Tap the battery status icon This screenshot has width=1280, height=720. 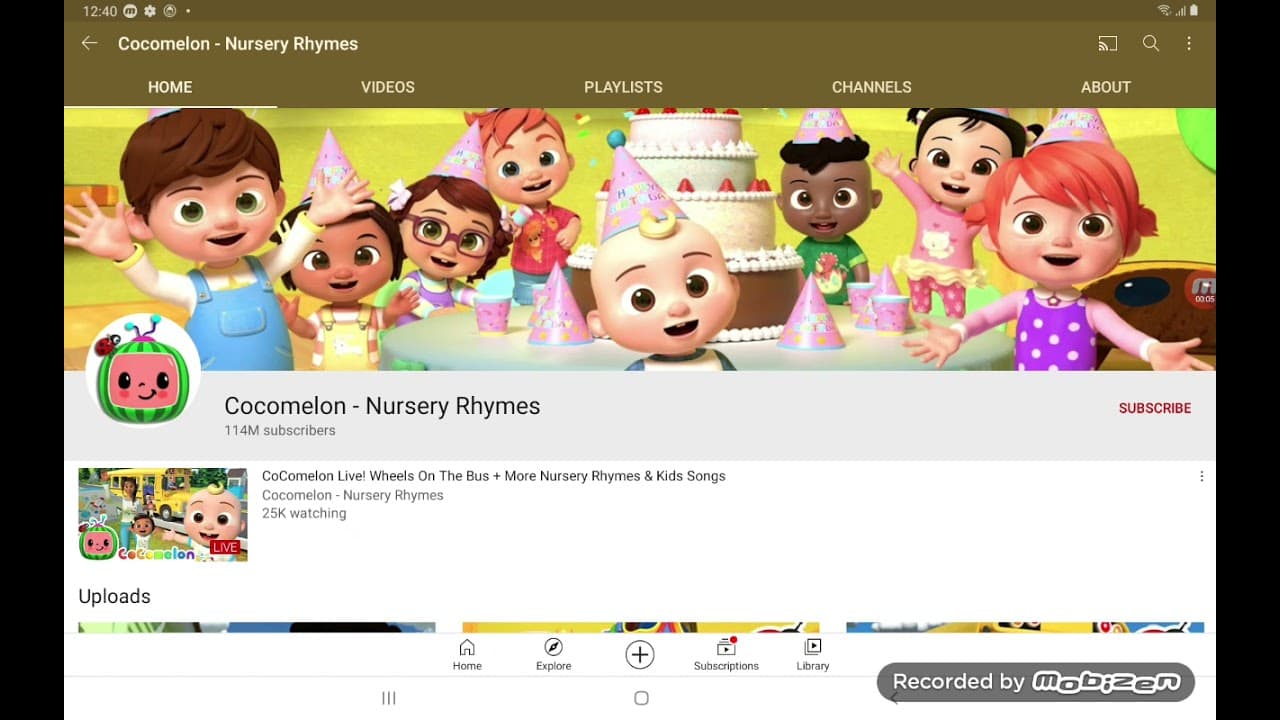1194,11
